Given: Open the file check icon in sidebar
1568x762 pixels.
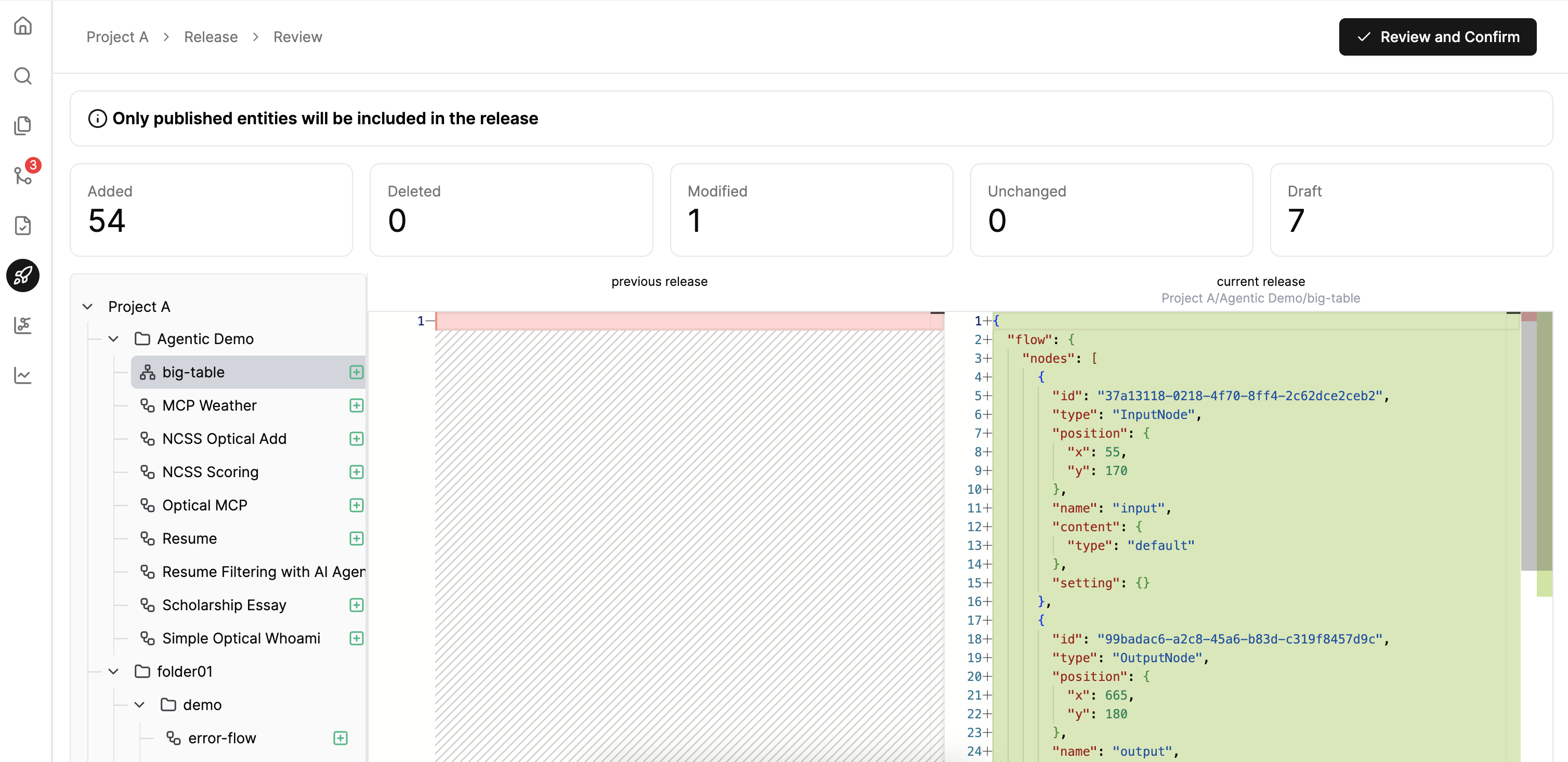Looking at the screenshot, I should click(x=23, y=225).
